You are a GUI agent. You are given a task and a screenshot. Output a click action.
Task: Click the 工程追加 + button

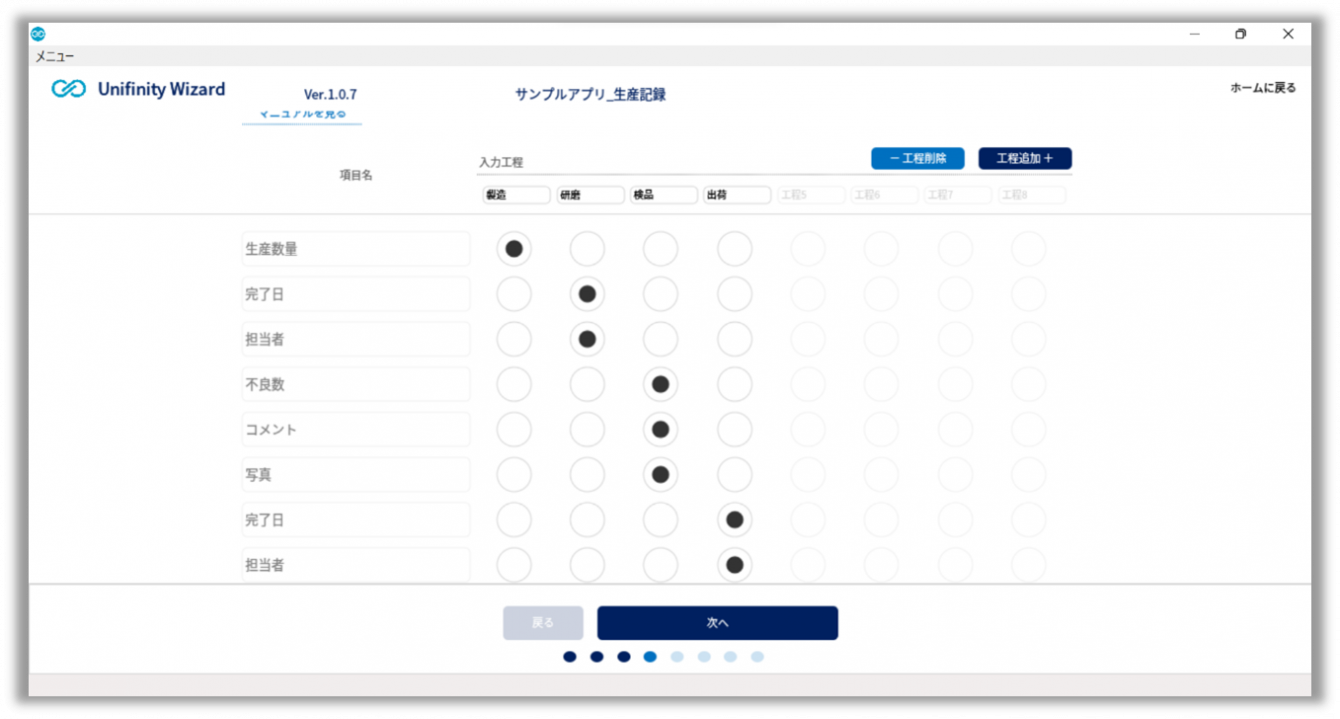1024,159
